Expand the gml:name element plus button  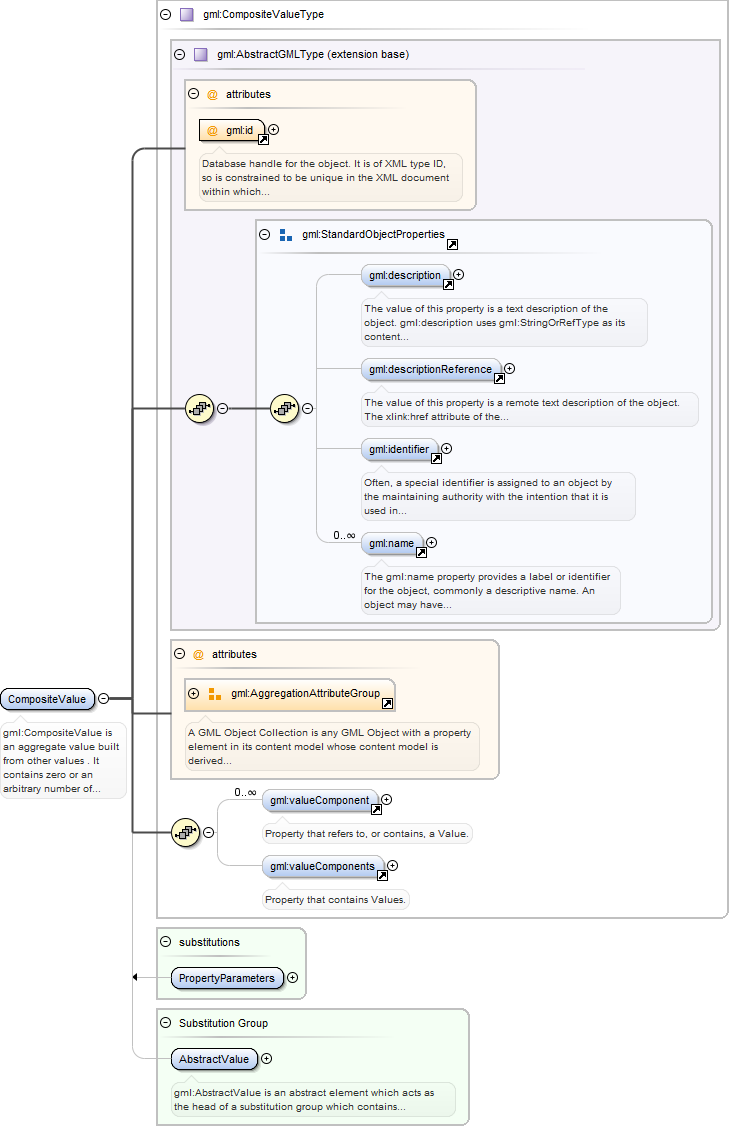[432, 543]
